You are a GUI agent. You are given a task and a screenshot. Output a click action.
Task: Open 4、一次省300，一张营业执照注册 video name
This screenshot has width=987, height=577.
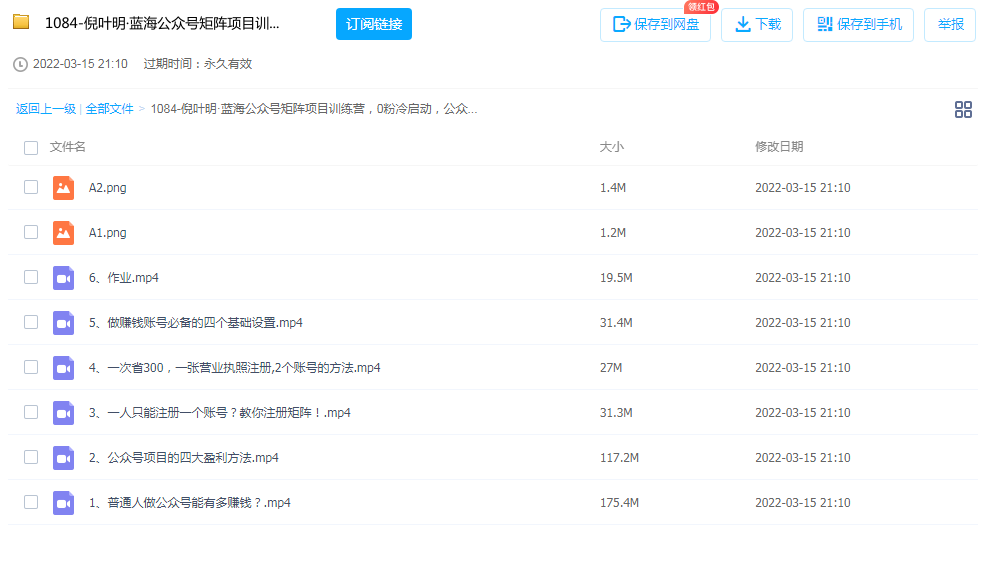pos(235,367)
